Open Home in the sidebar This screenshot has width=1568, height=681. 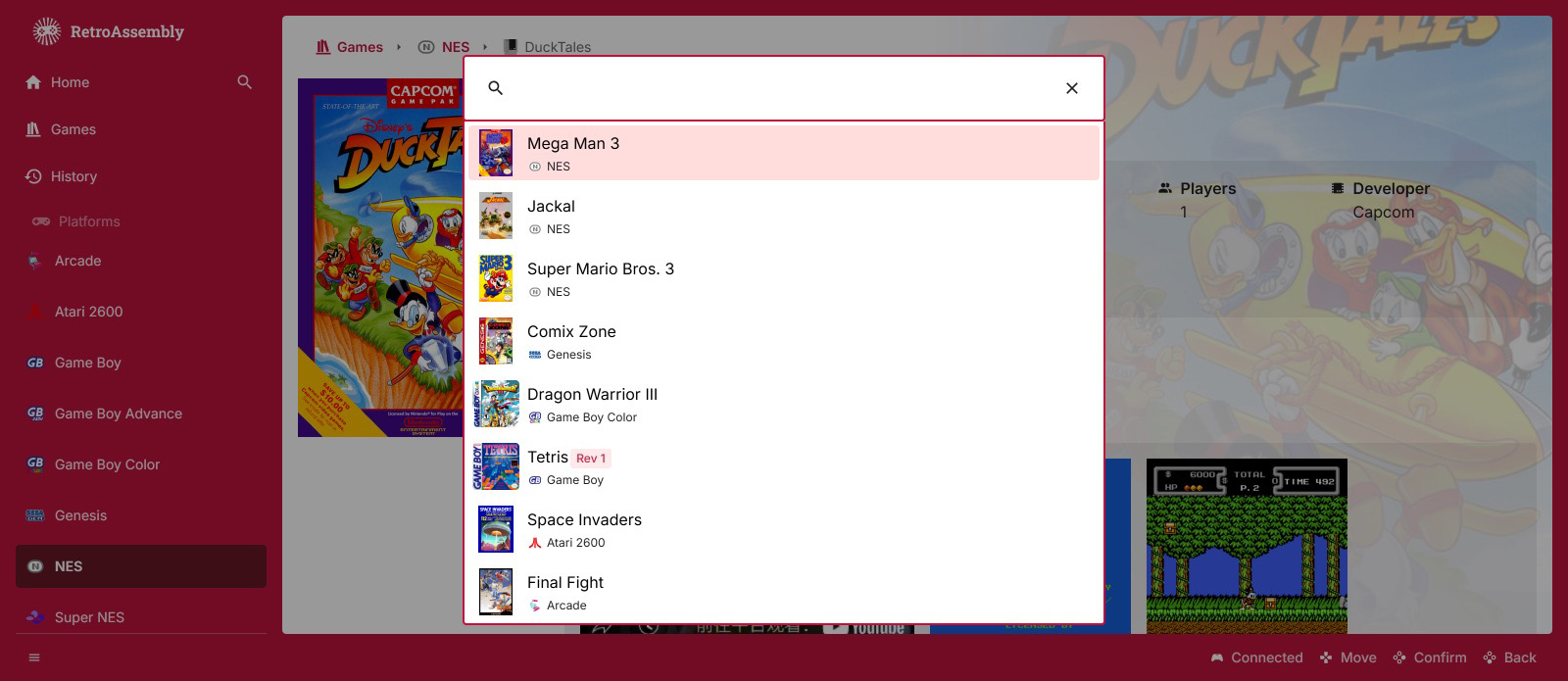pos(70,82)
